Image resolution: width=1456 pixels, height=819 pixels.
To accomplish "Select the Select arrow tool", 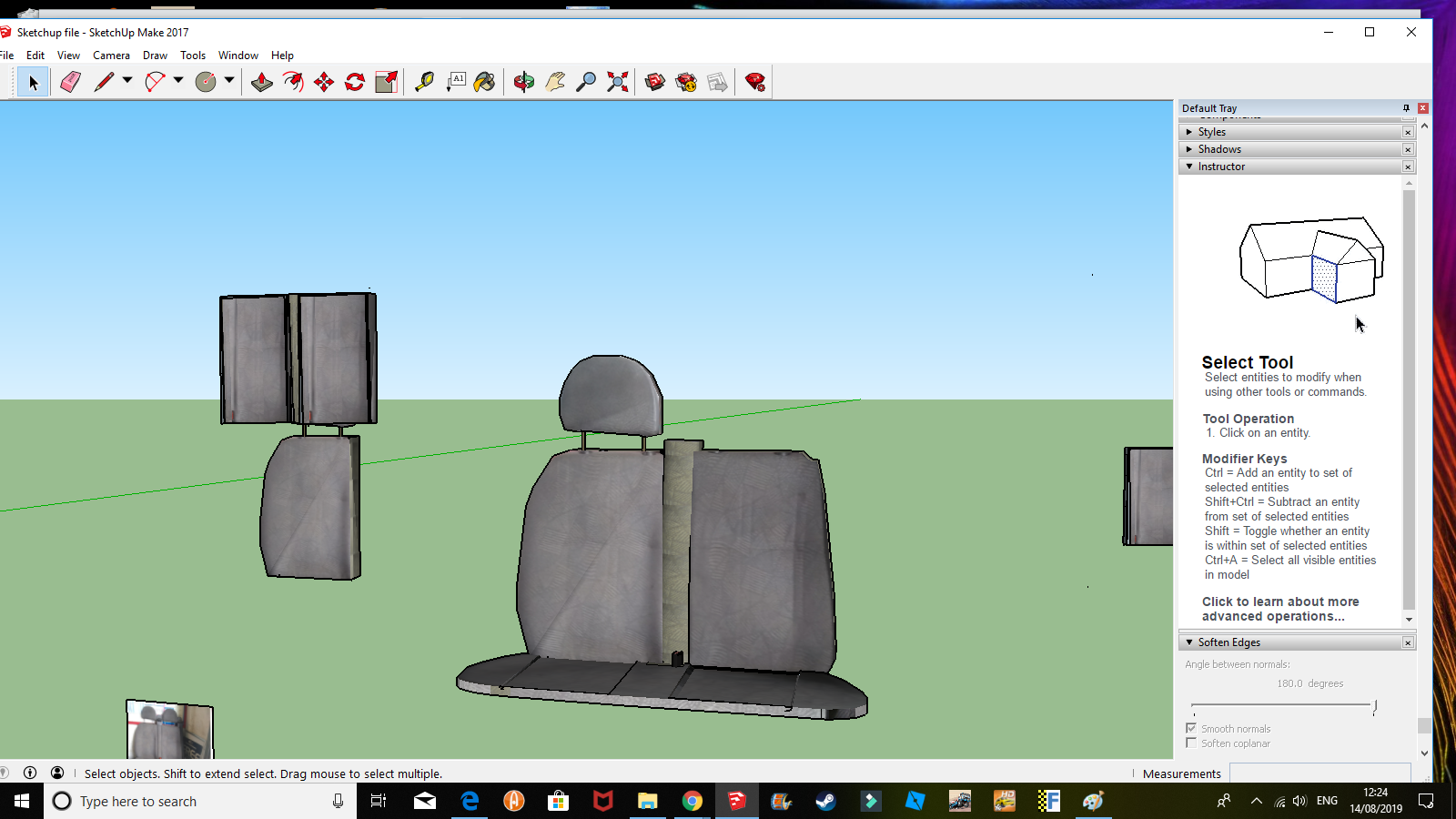I will [33, 83].
